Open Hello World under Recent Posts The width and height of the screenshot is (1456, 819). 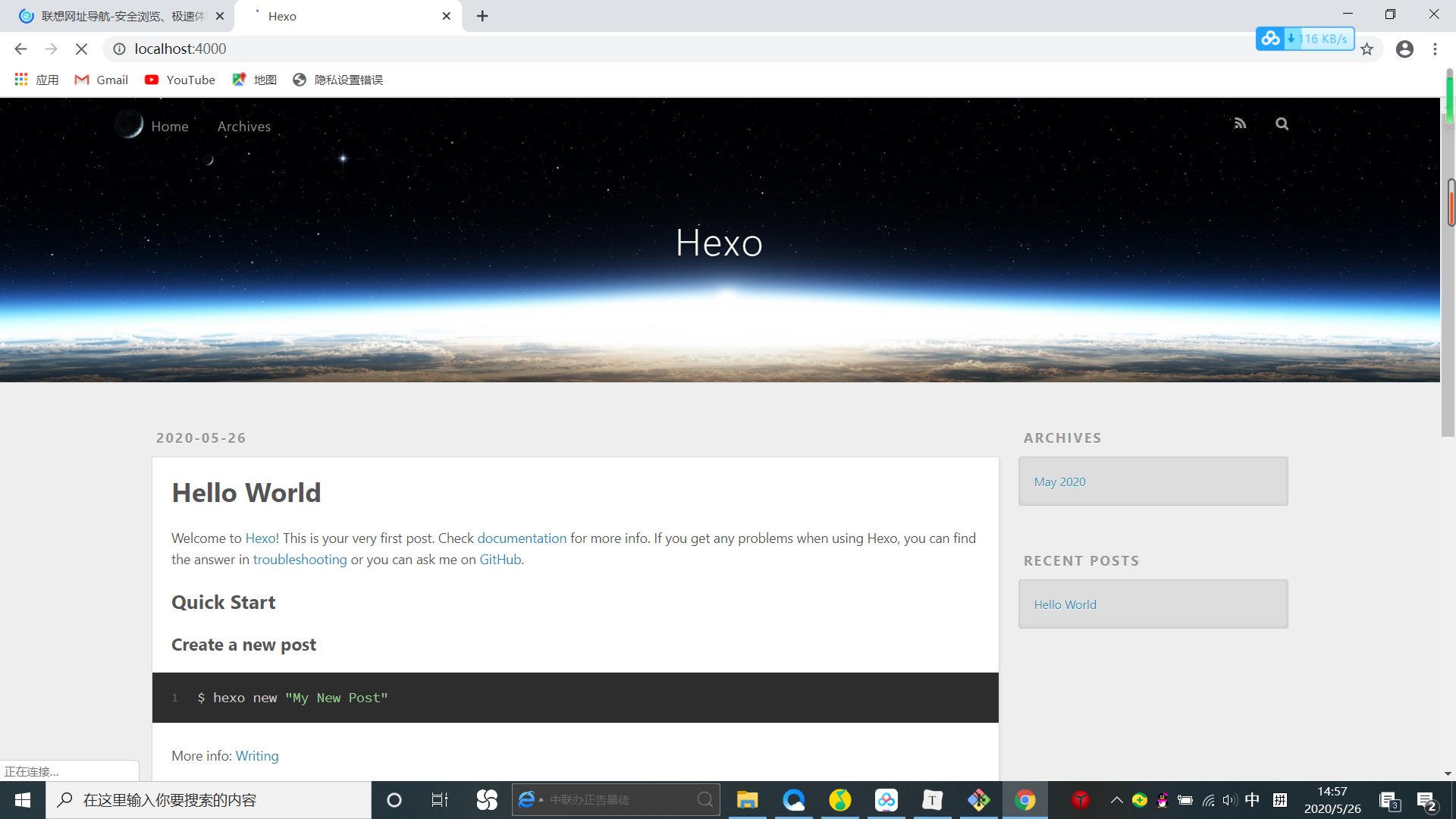click(x=1065, y=604)
